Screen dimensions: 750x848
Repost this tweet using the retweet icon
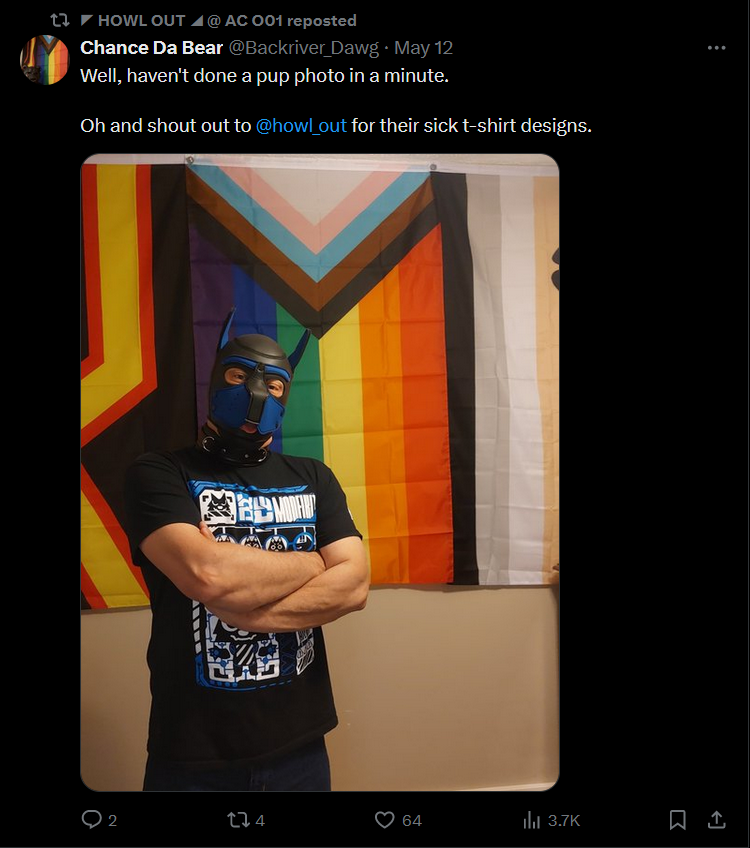pos(238,820)
